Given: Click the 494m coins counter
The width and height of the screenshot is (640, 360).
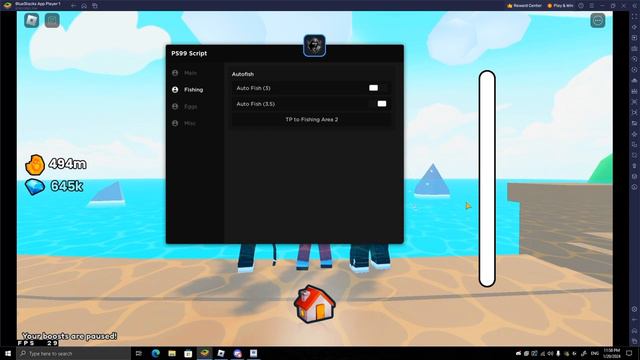Looking at the screenshot, I should click(x=67, y=164).
